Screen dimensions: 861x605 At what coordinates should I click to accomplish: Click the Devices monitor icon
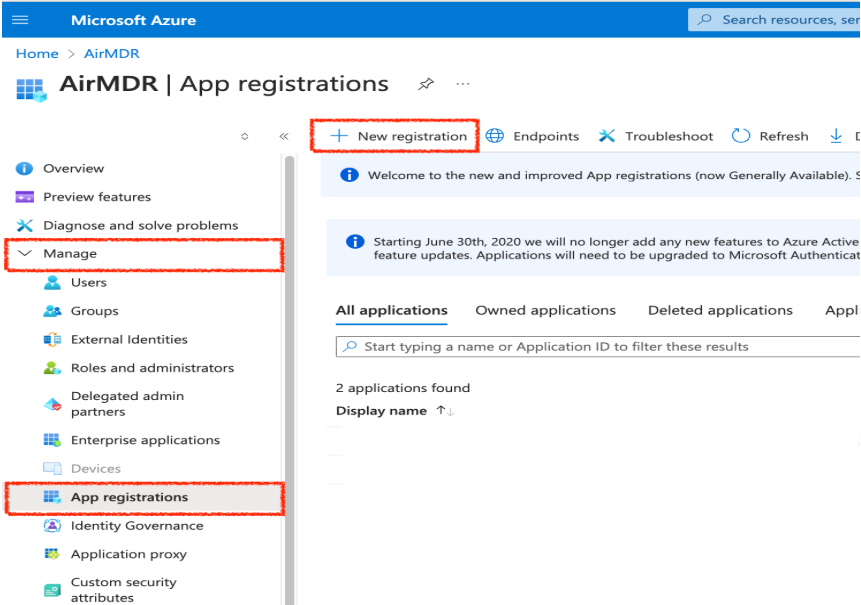tap(52, 469)
